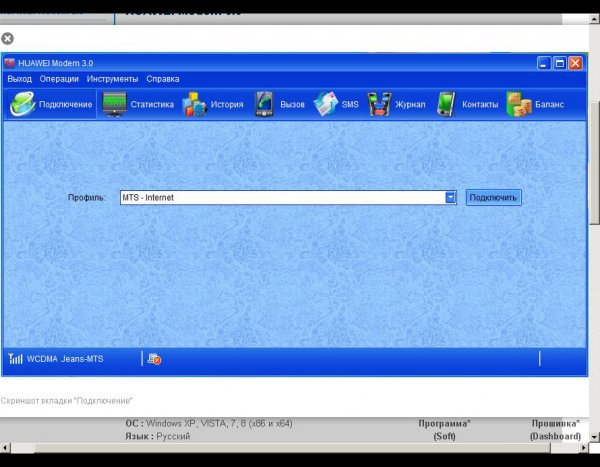600x467 pixels.
Task: Maximize the HUAWEI Modem window
Action: (x=560, y=63)
